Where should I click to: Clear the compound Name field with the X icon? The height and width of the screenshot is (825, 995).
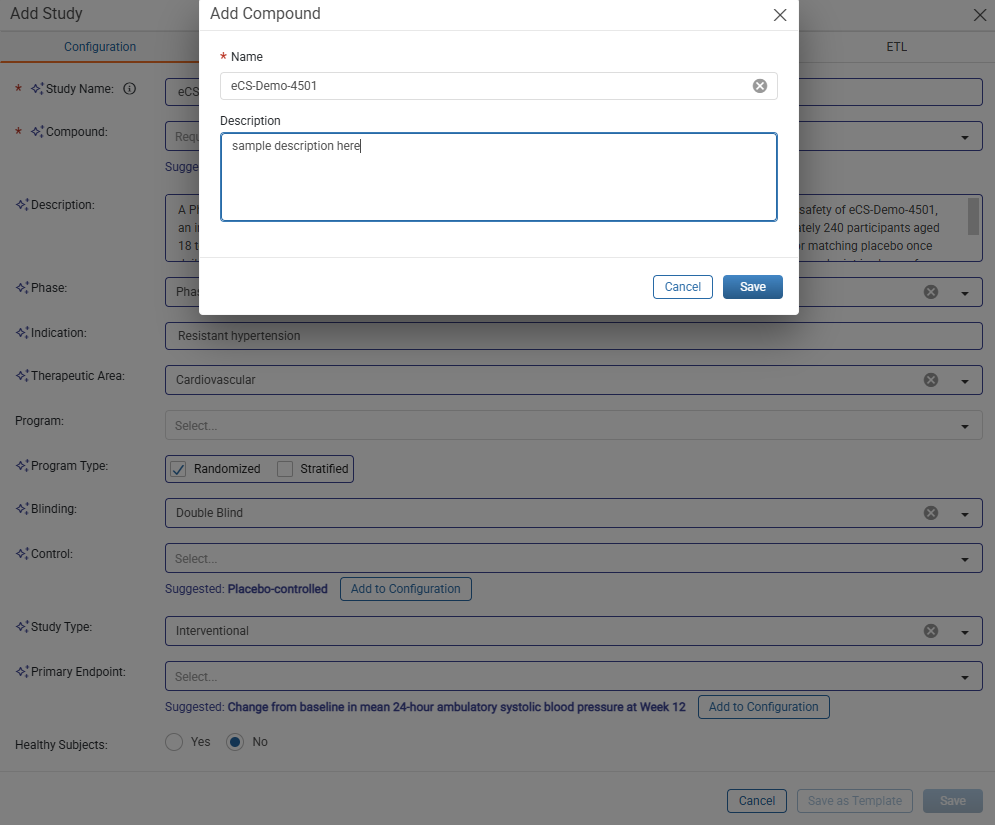coord(760,86)
